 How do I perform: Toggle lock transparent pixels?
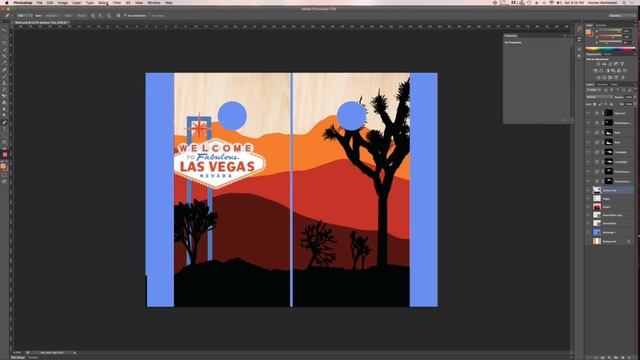pyautogui.click(x=594, y=104)
